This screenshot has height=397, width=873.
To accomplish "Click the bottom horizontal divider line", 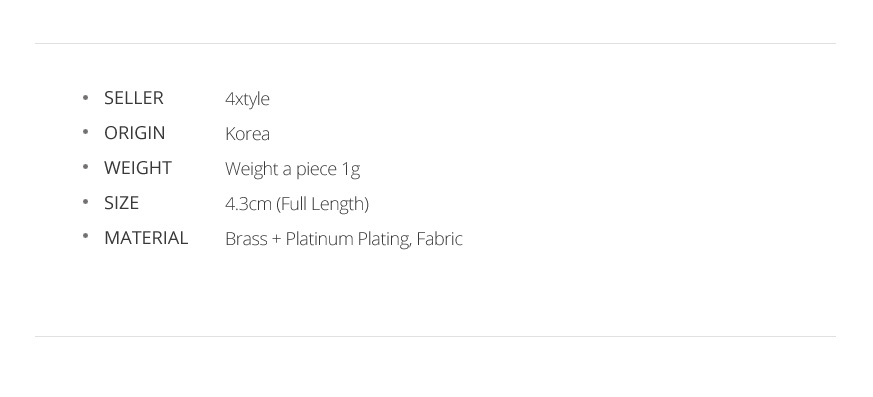I will point(435,336).
